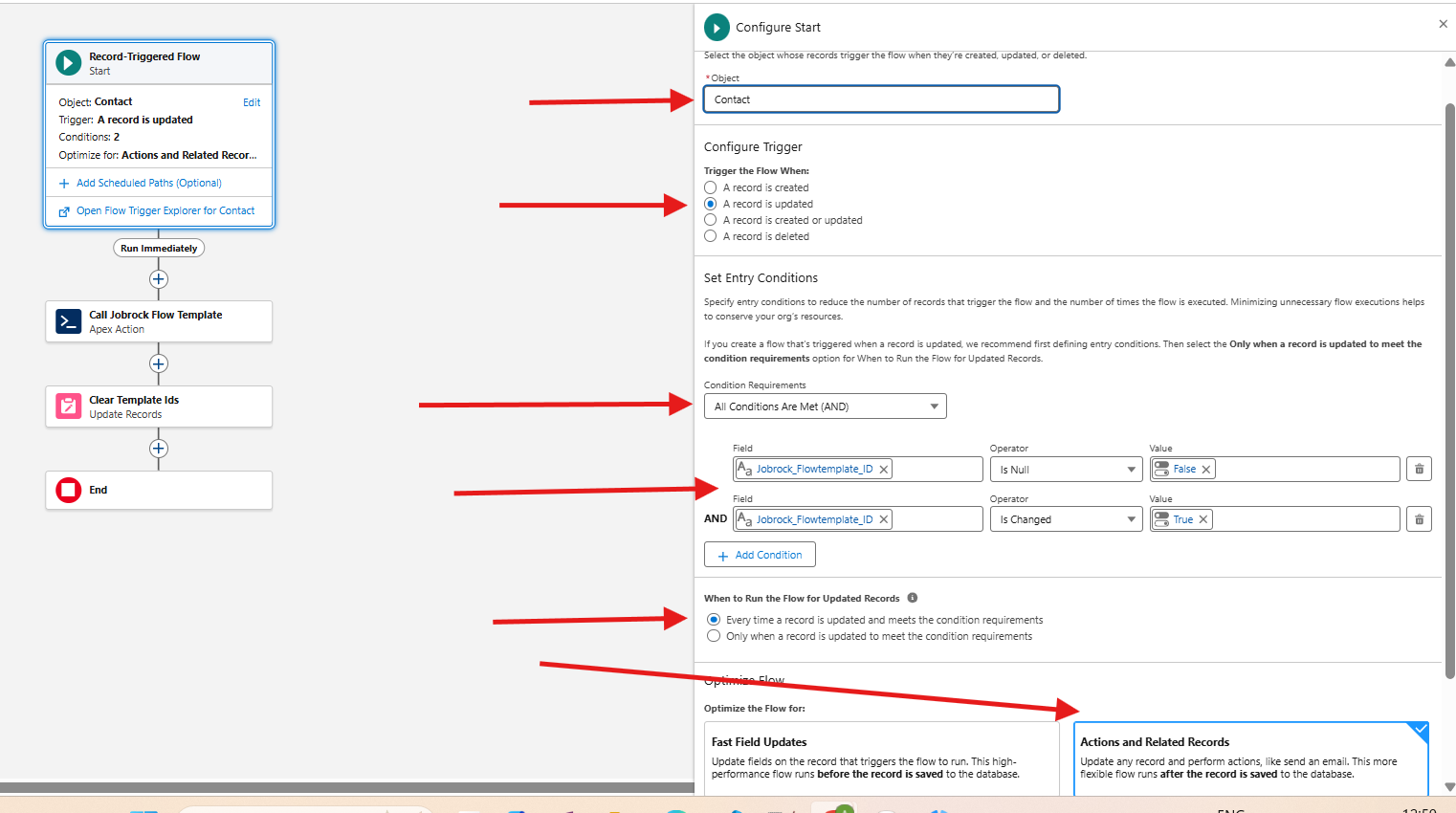Select 'Every time a record is updated' option
The image size is (1456, 813).
pos(714,620)
